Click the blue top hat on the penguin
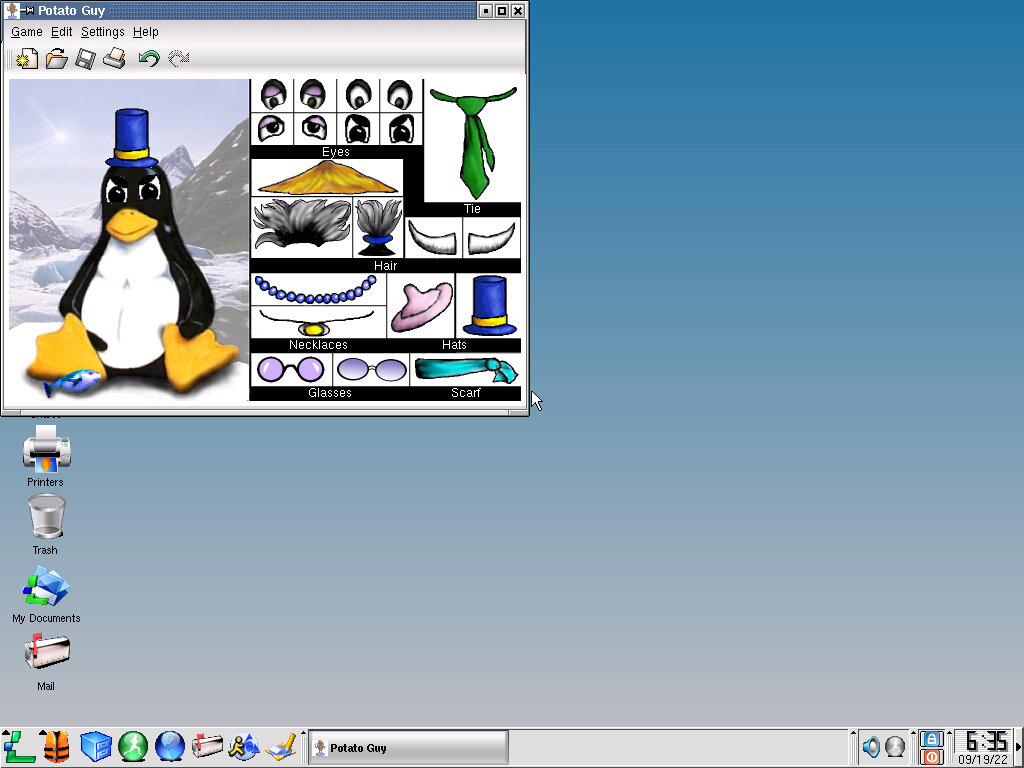Screen dimensions: 1024x768 tap(132, 137)
